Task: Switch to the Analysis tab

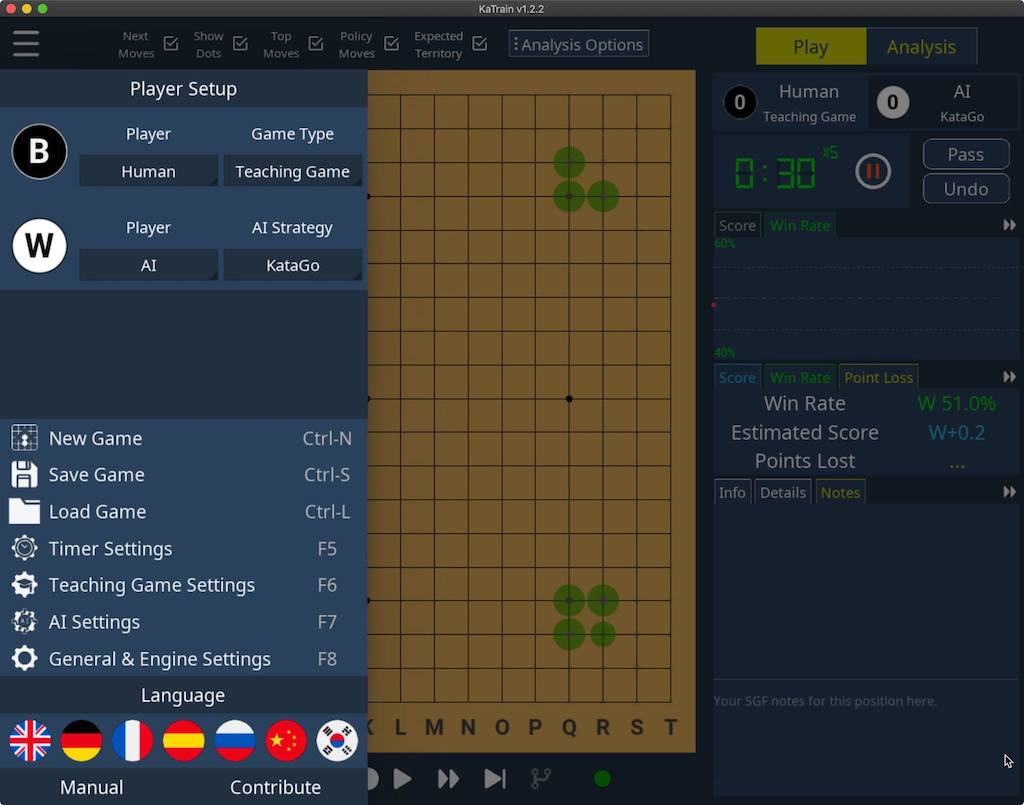Action: 921,47
